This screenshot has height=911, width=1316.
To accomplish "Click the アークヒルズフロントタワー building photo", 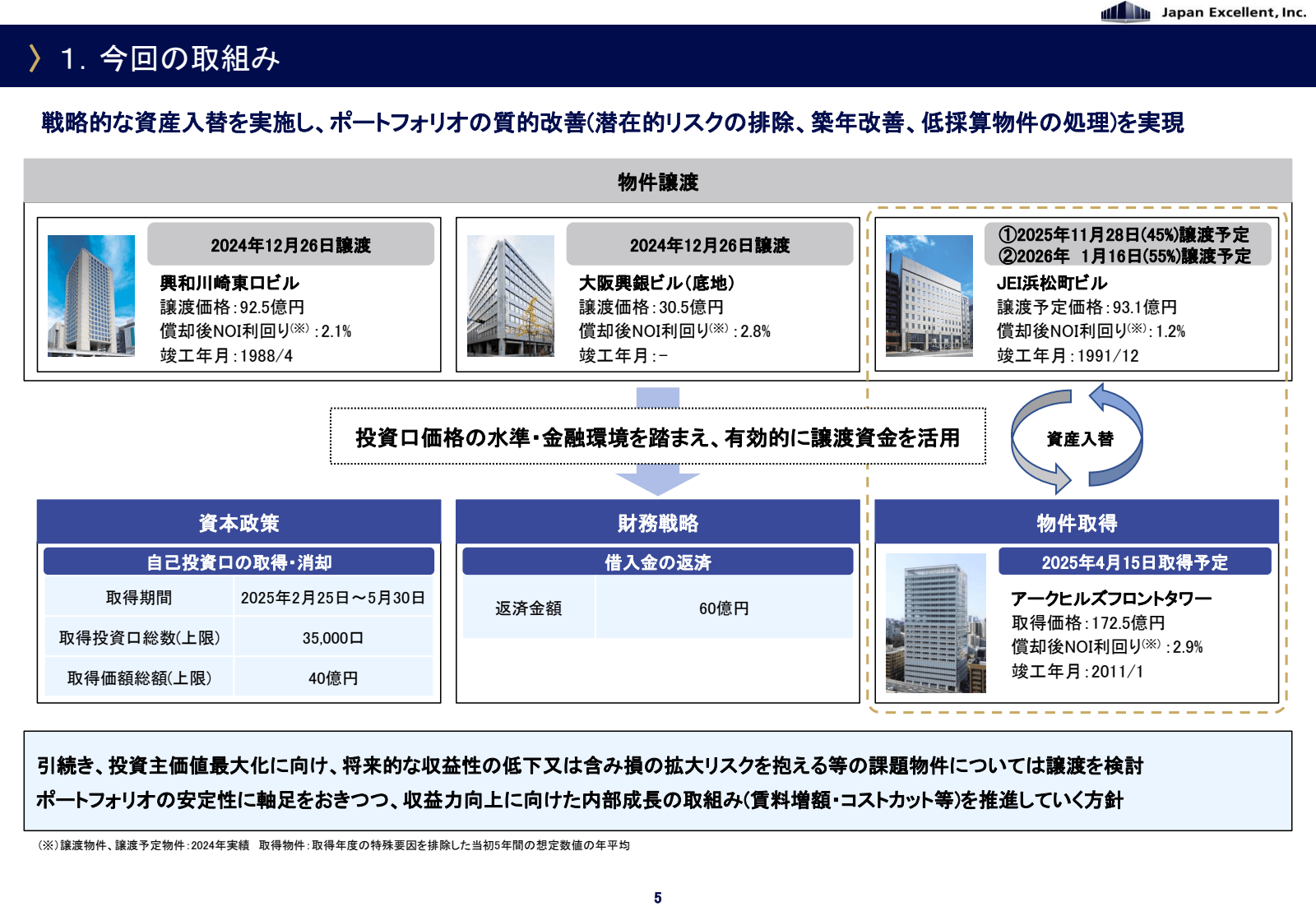I will [936, 622].
